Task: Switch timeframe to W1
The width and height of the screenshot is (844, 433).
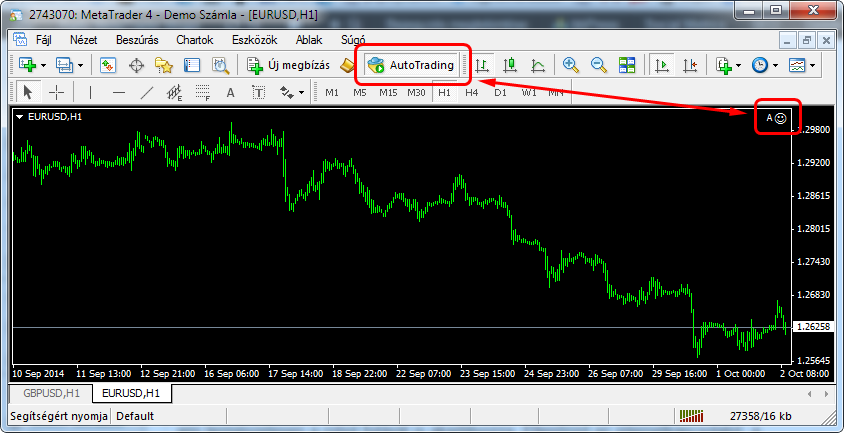Action: pyautogui.click(x=529, y=93)
